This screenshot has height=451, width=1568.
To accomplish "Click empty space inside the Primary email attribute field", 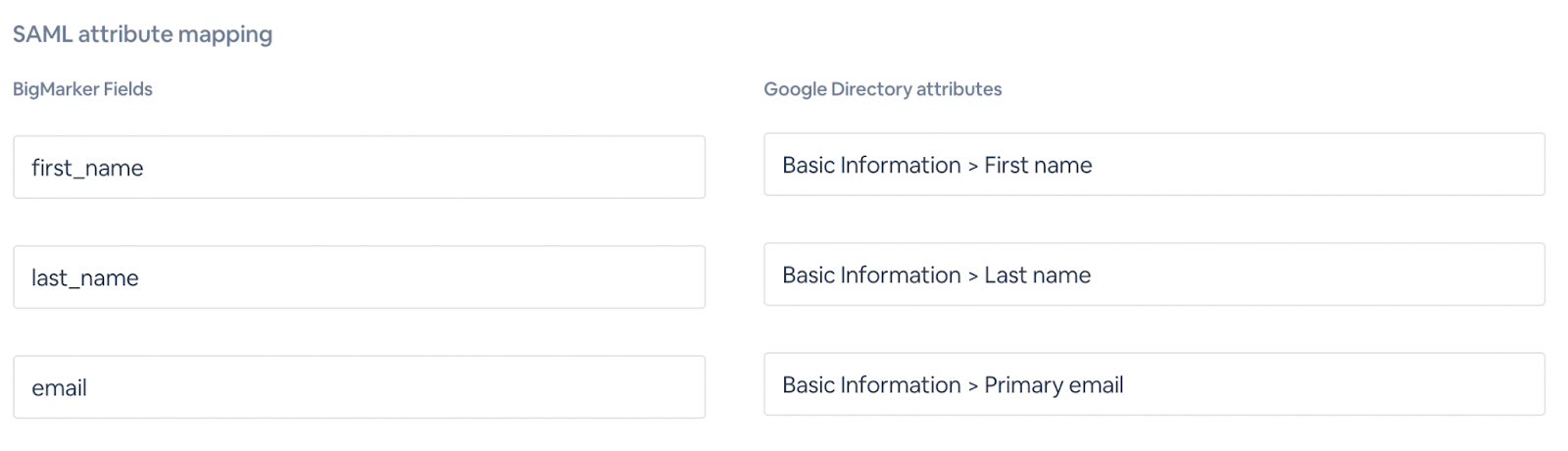I will (x=1352, y=384).
